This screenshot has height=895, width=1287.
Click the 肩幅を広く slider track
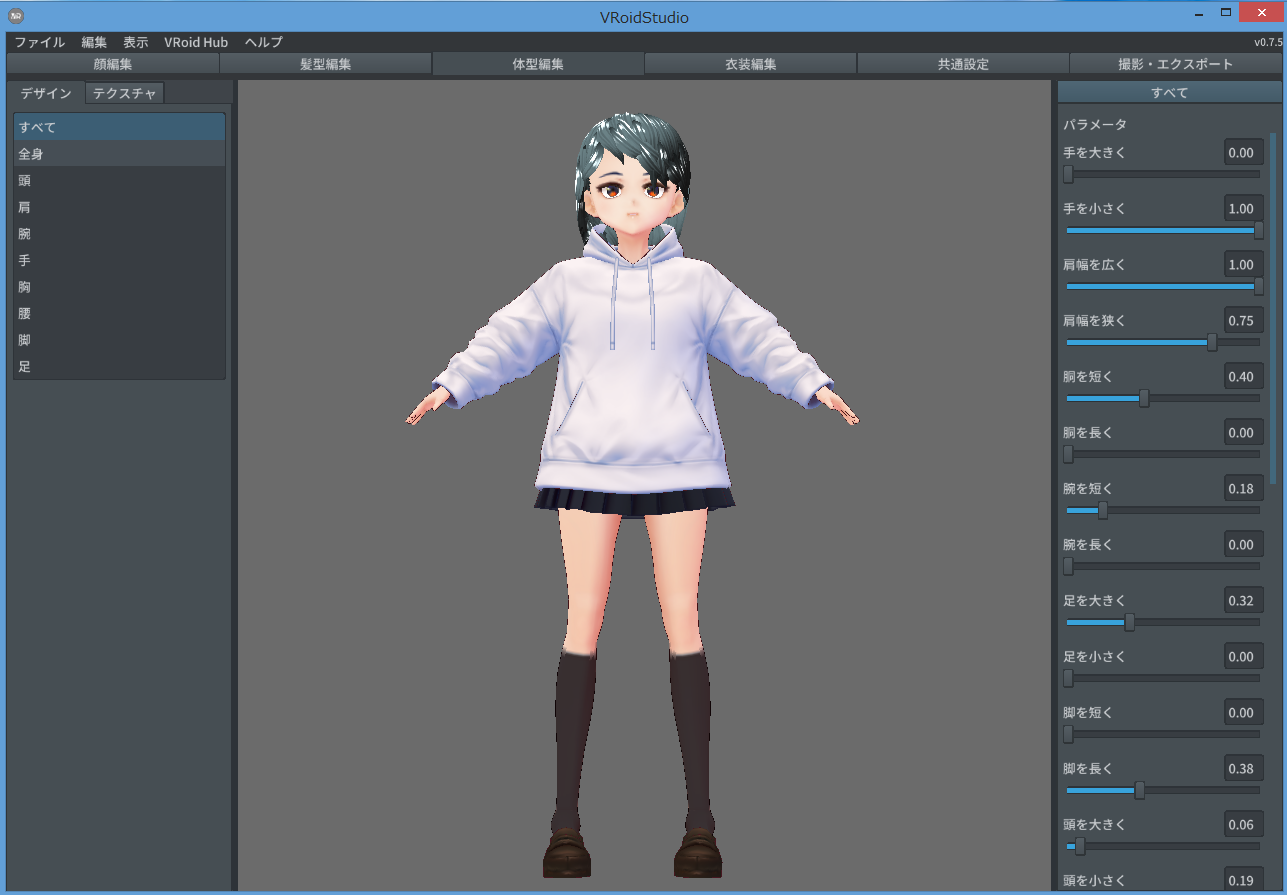(1163, 286)
